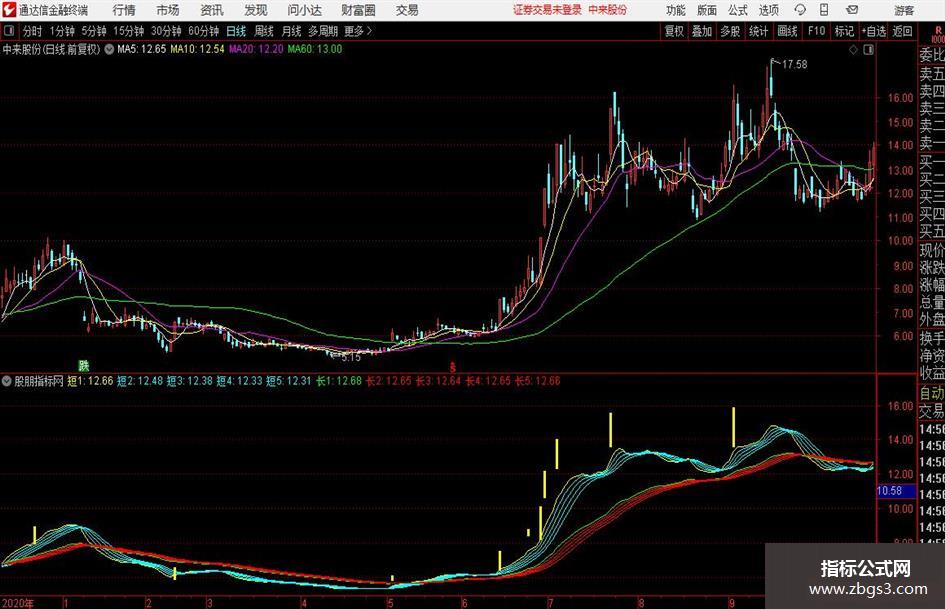Expand the indicator dropdown next to 中来股份(日线 前复权)
Screen dimensions: 945x609
tap(108, 49)
